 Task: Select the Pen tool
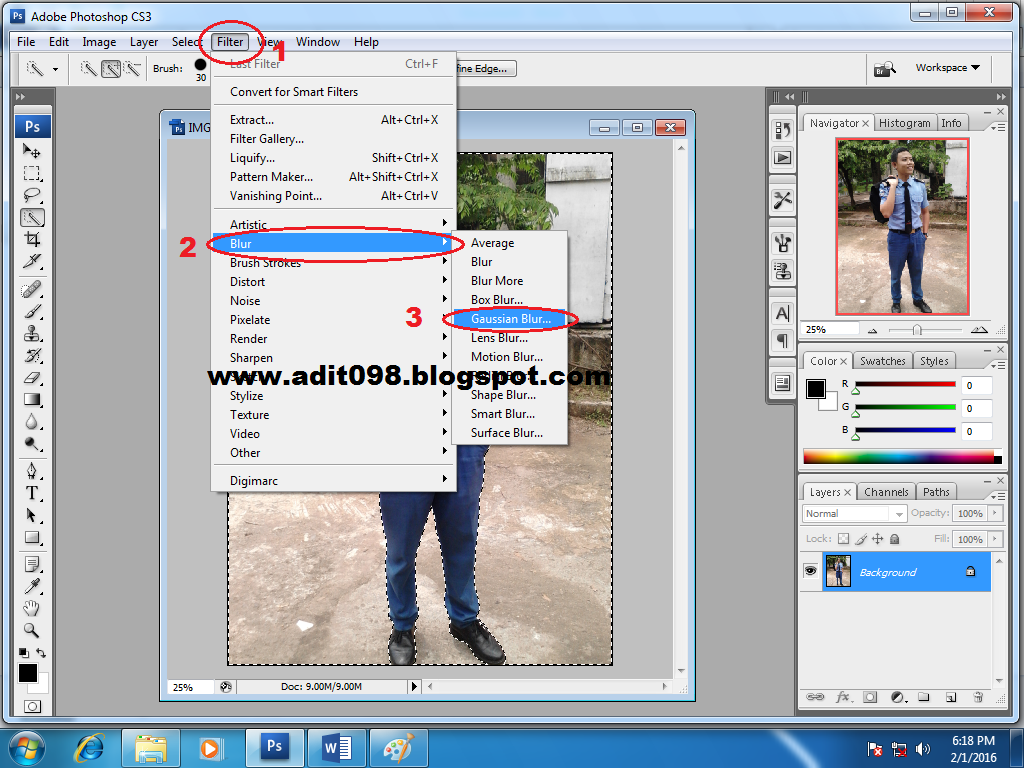pyautogui.click(x=31, y=471)
